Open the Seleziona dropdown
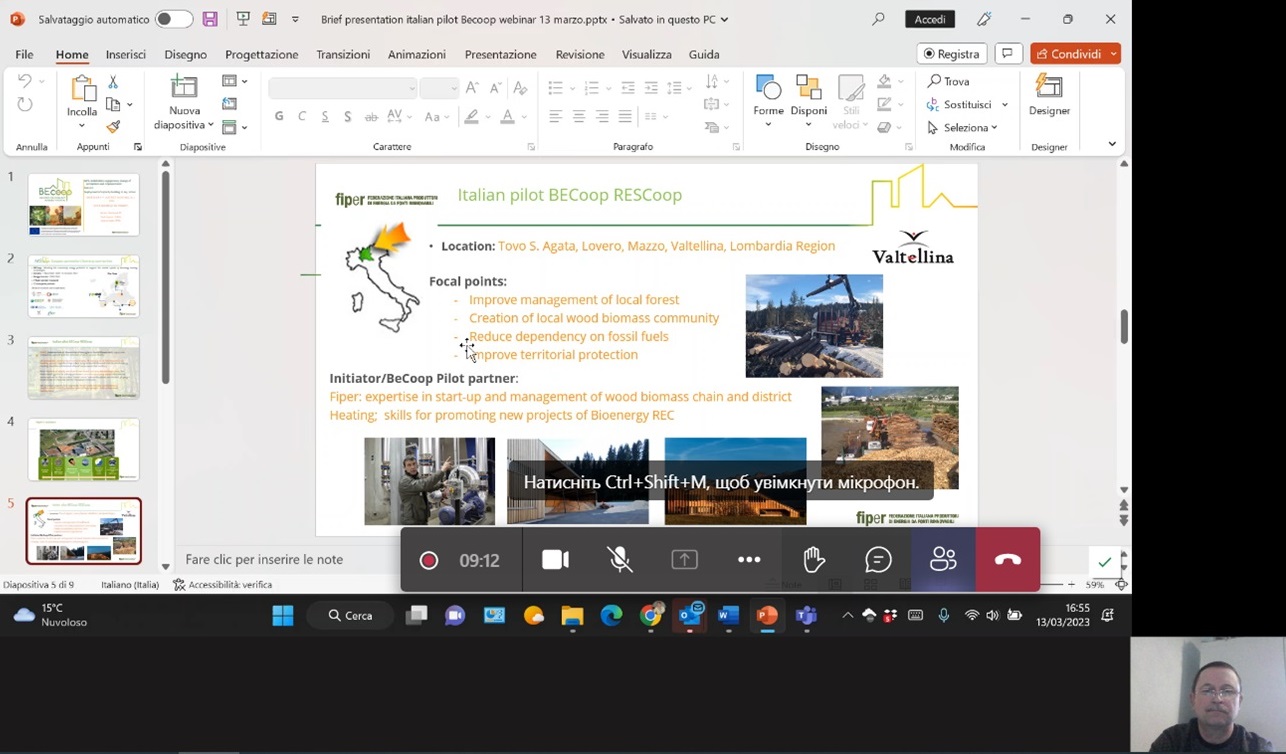Viewport: 1286px width, 754px height. (x=962, y=127)
